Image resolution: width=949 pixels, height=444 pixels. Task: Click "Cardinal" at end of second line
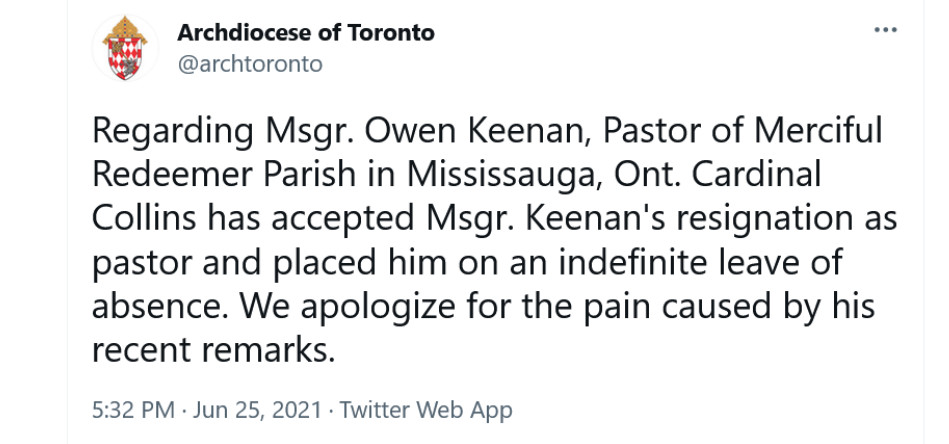[x=755, y=175]
